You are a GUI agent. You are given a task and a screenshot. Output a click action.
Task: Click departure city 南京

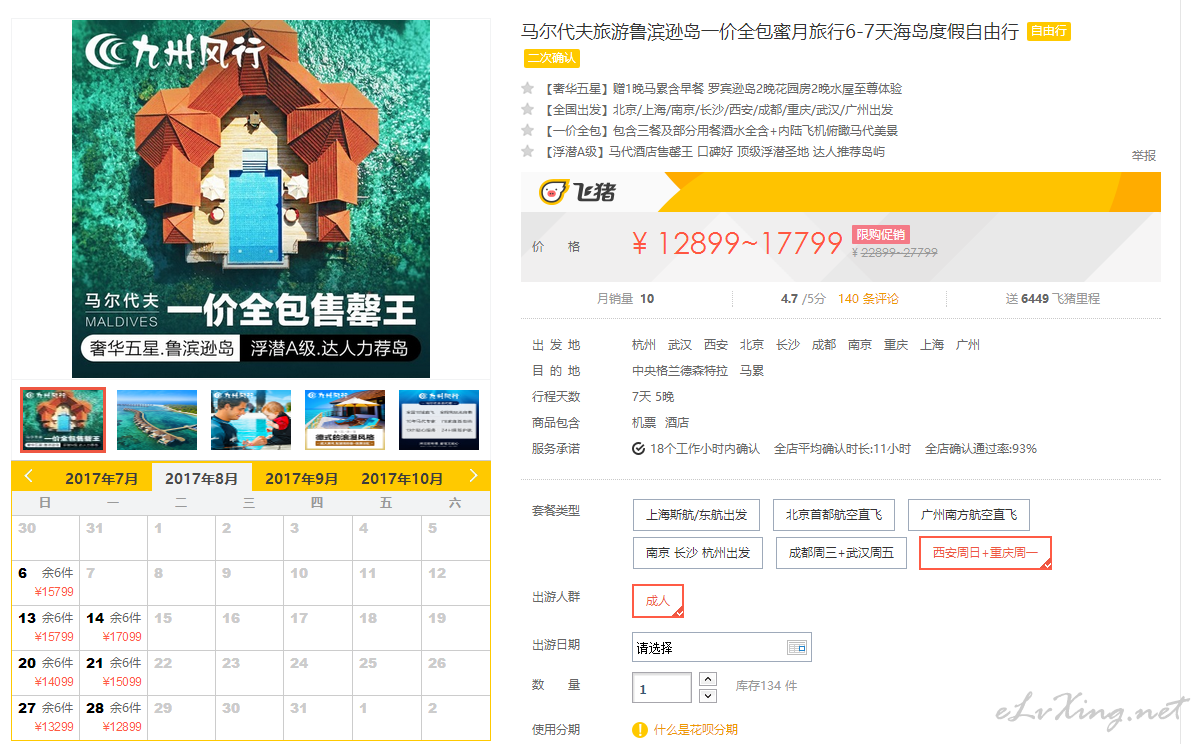860,345
